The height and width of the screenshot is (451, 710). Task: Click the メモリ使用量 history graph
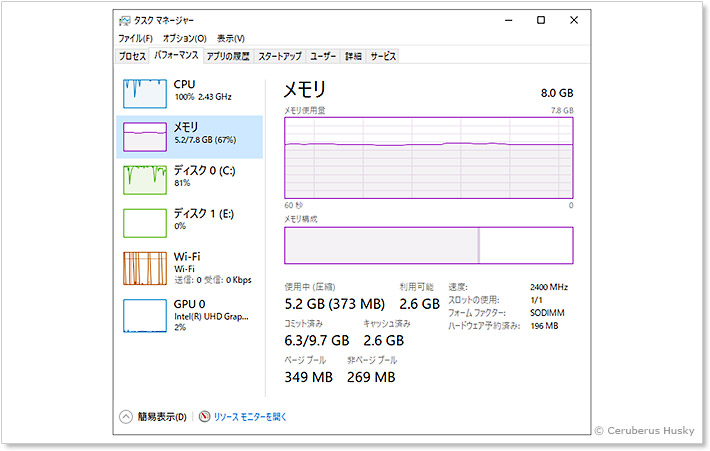[429, 158]
